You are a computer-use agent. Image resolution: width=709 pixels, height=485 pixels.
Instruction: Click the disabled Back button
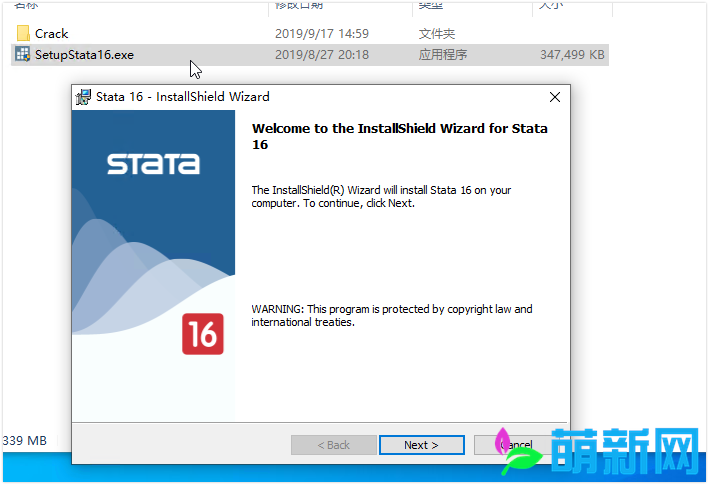point(334,445)
